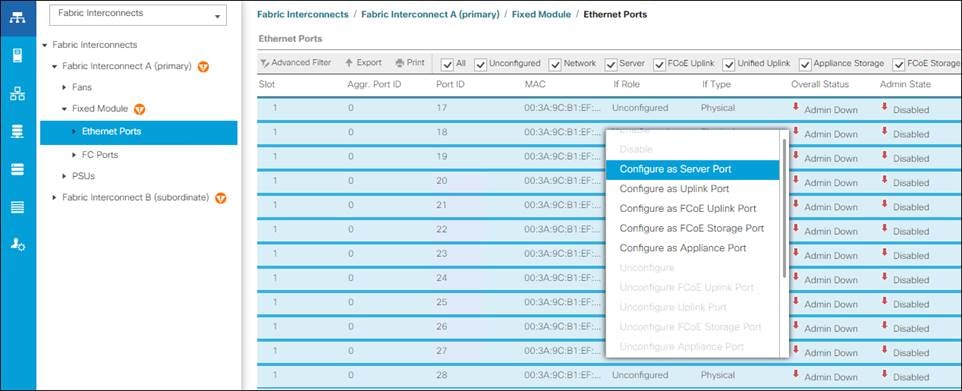Click warning icon beside Fabric Interconnect B
This screenshot has height=391, width=962.
click(221, 198)
